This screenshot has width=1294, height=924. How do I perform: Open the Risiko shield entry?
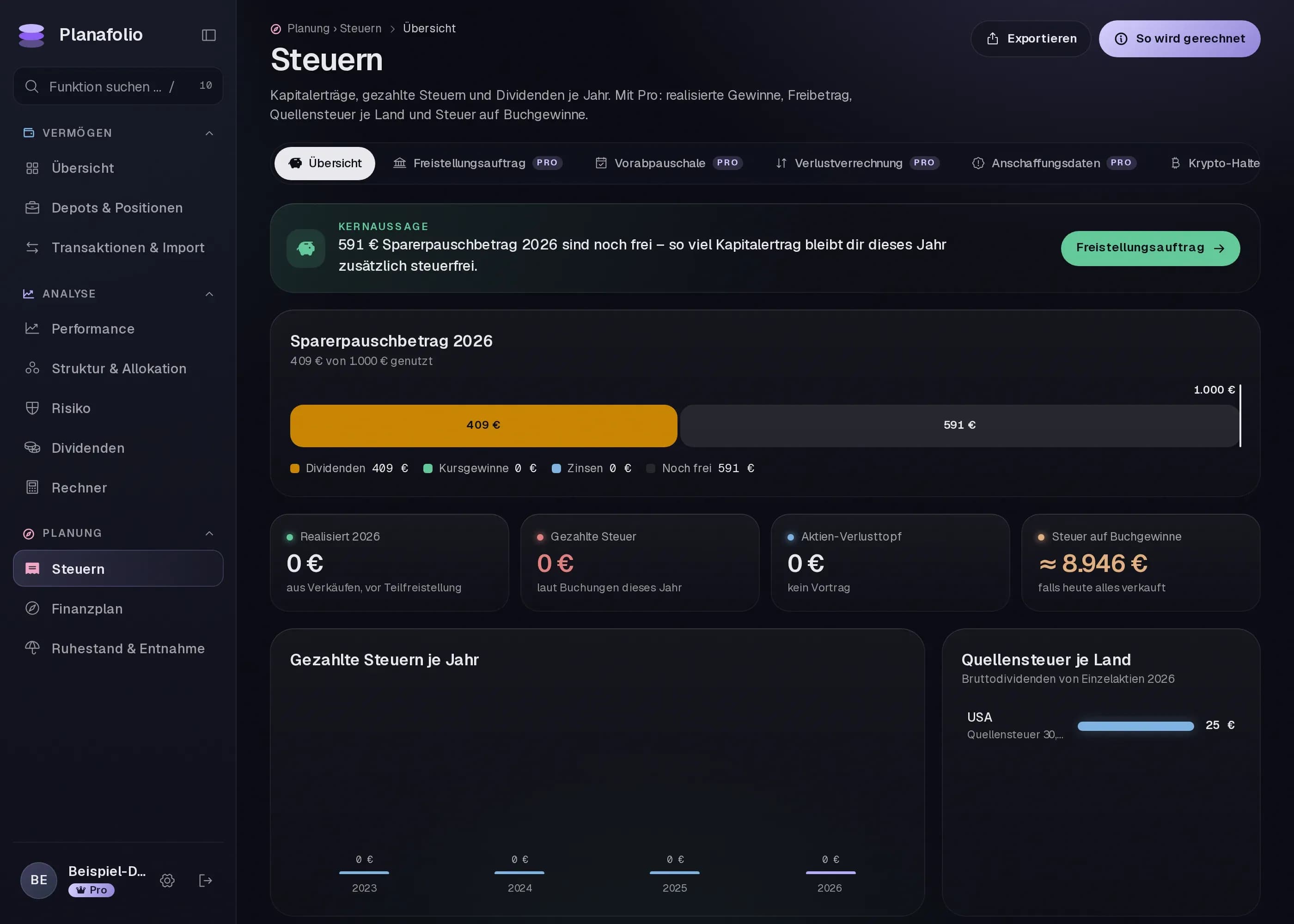coord(118,408)
